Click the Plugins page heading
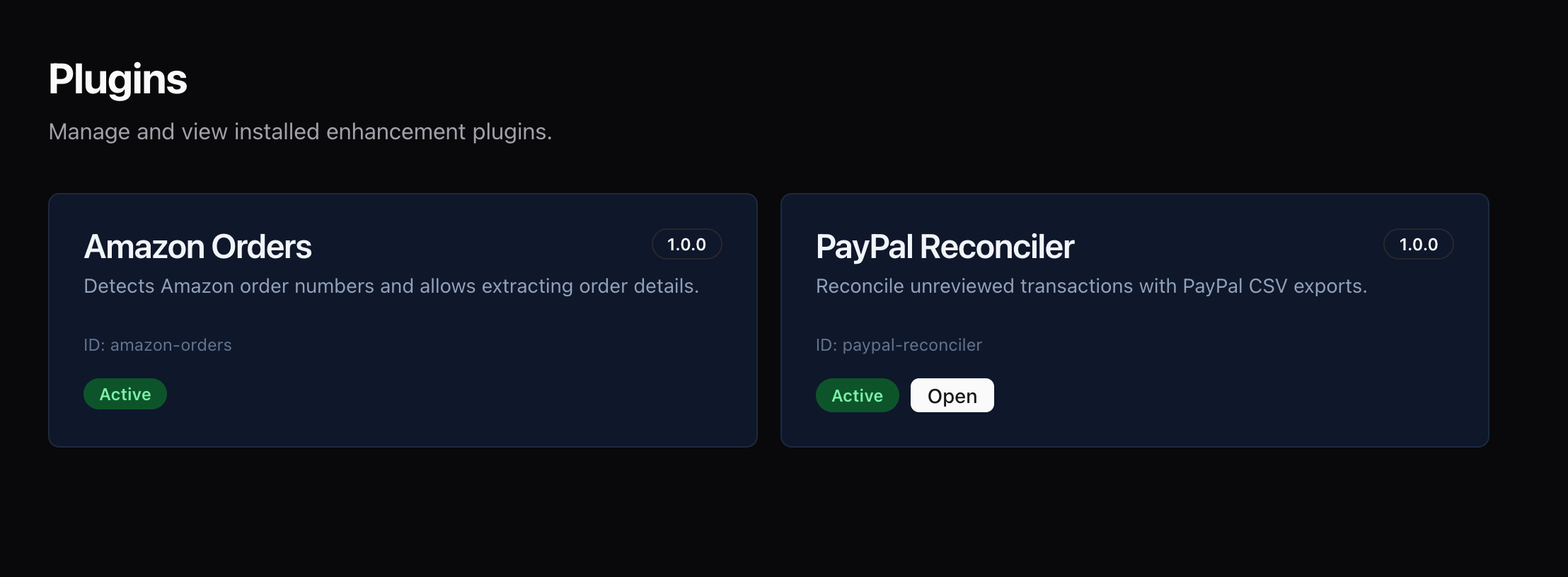1568x577 pixels. click(117, 78)
